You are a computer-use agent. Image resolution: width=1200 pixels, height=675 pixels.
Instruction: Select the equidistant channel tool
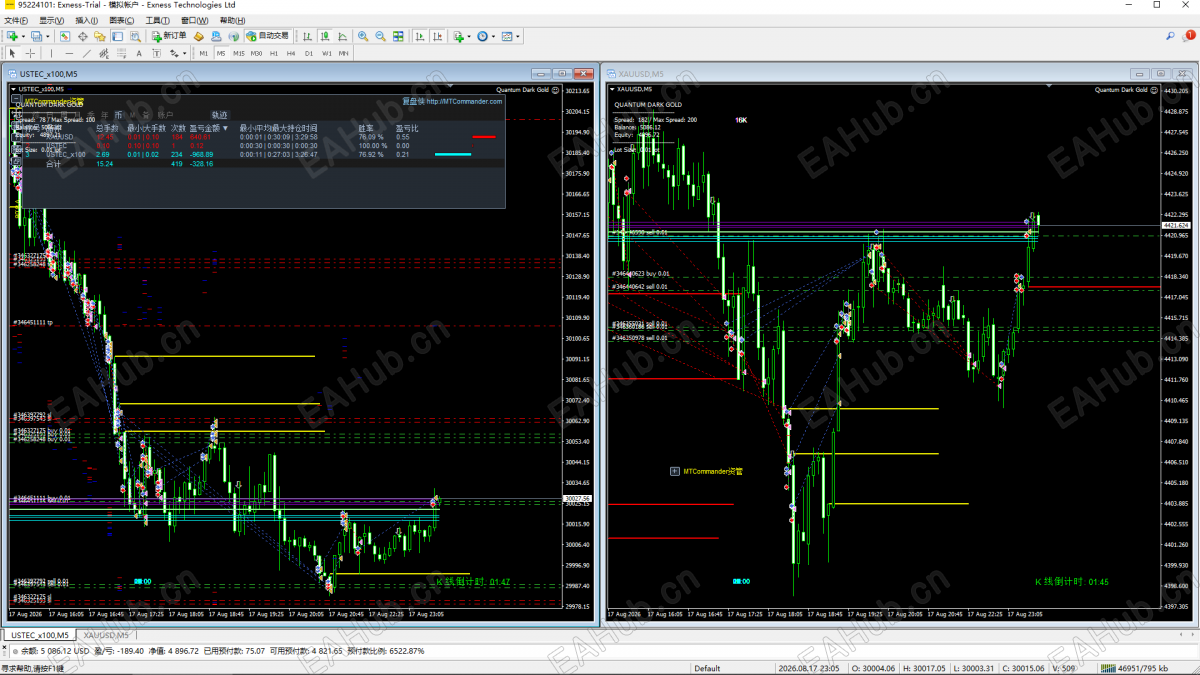(104, 53)
